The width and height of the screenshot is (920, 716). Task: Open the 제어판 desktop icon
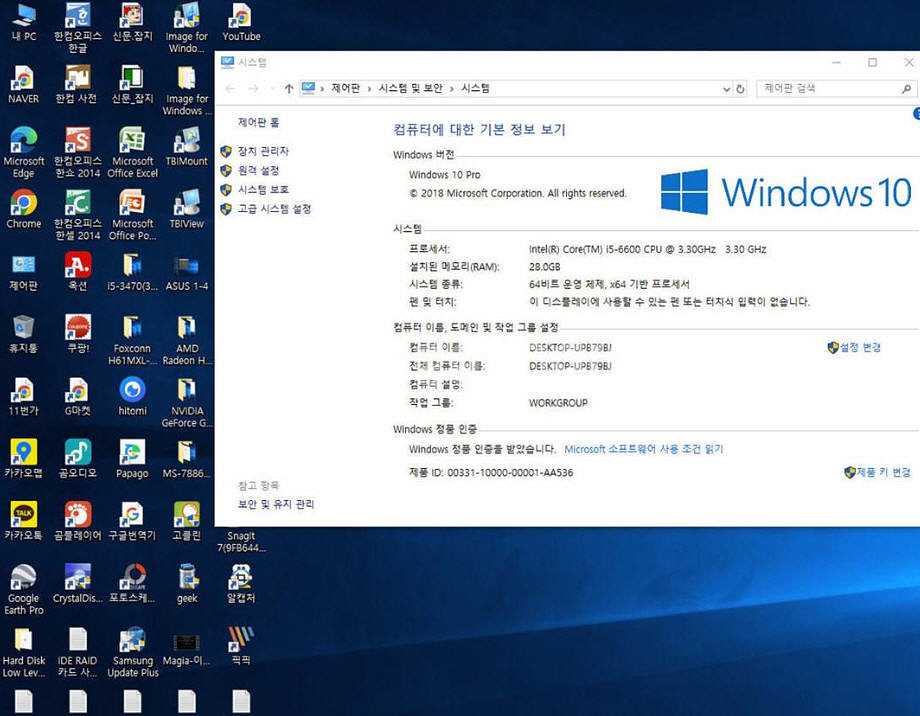(23, 272)
